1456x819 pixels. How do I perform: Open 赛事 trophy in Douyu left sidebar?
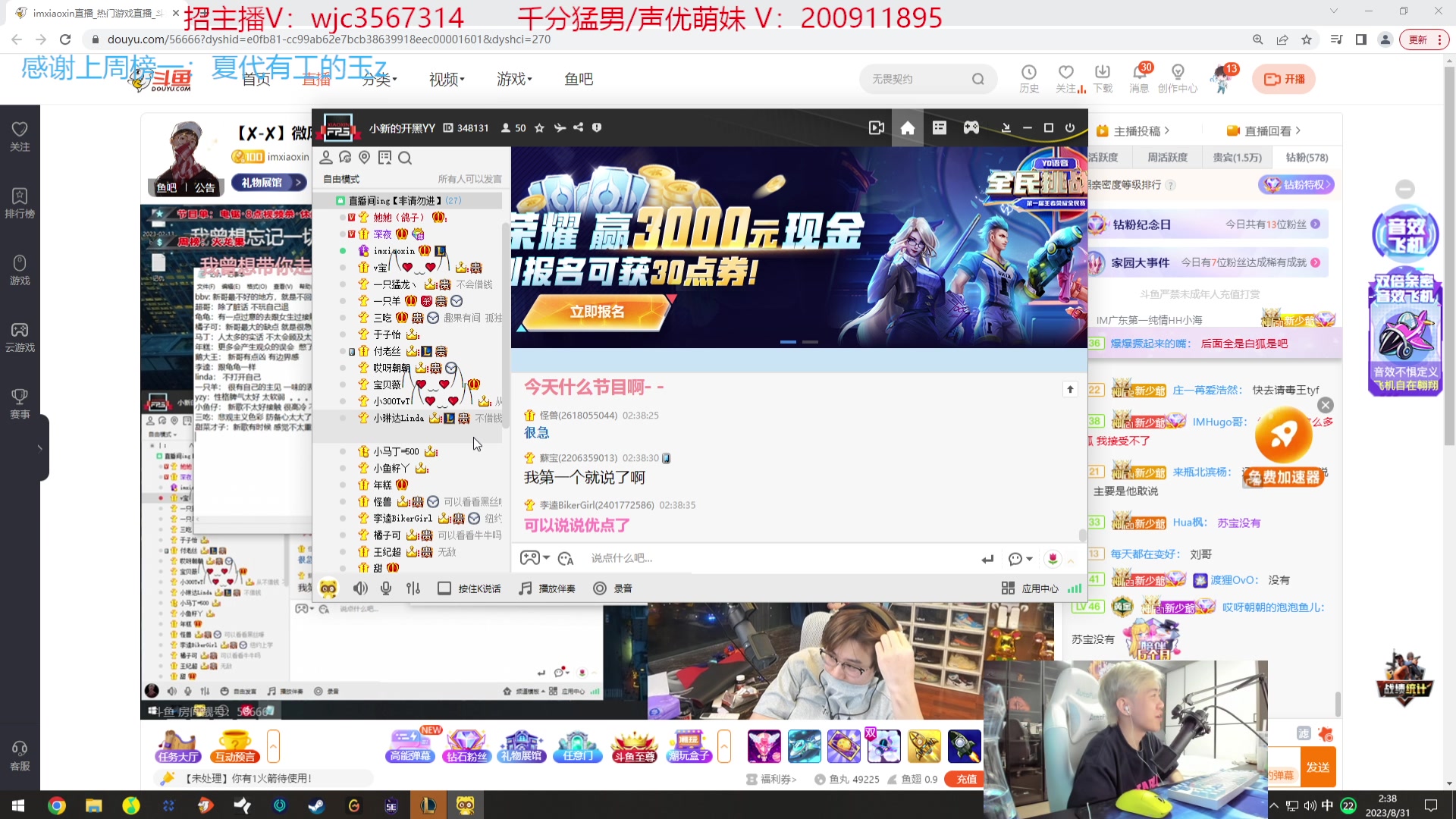tap(20, 403)
